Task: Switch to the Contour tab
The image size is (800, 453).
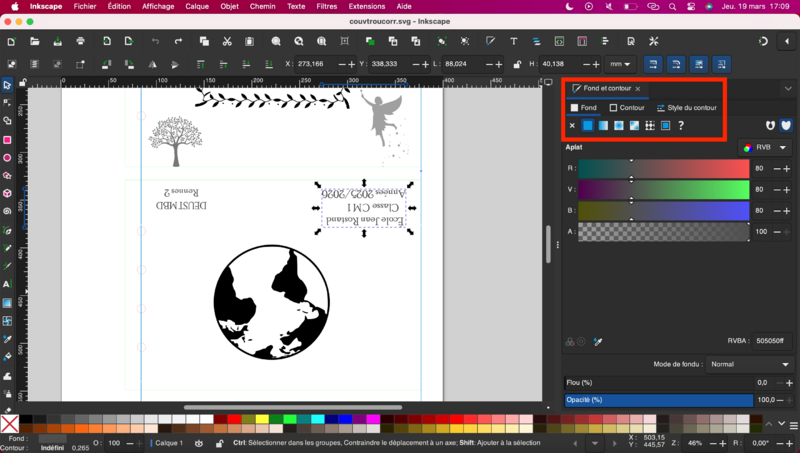Action: [x=627, y=107]
